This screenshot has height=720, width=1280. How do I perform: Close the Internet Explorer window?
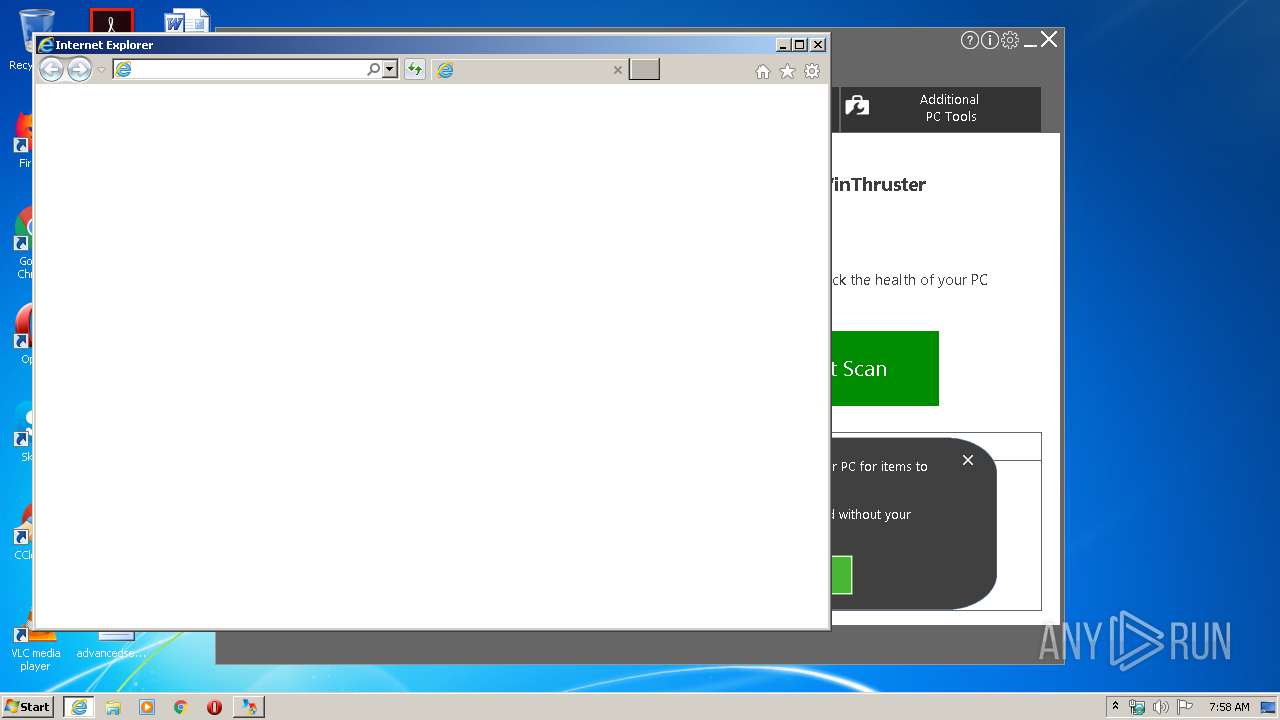[818, 45]
